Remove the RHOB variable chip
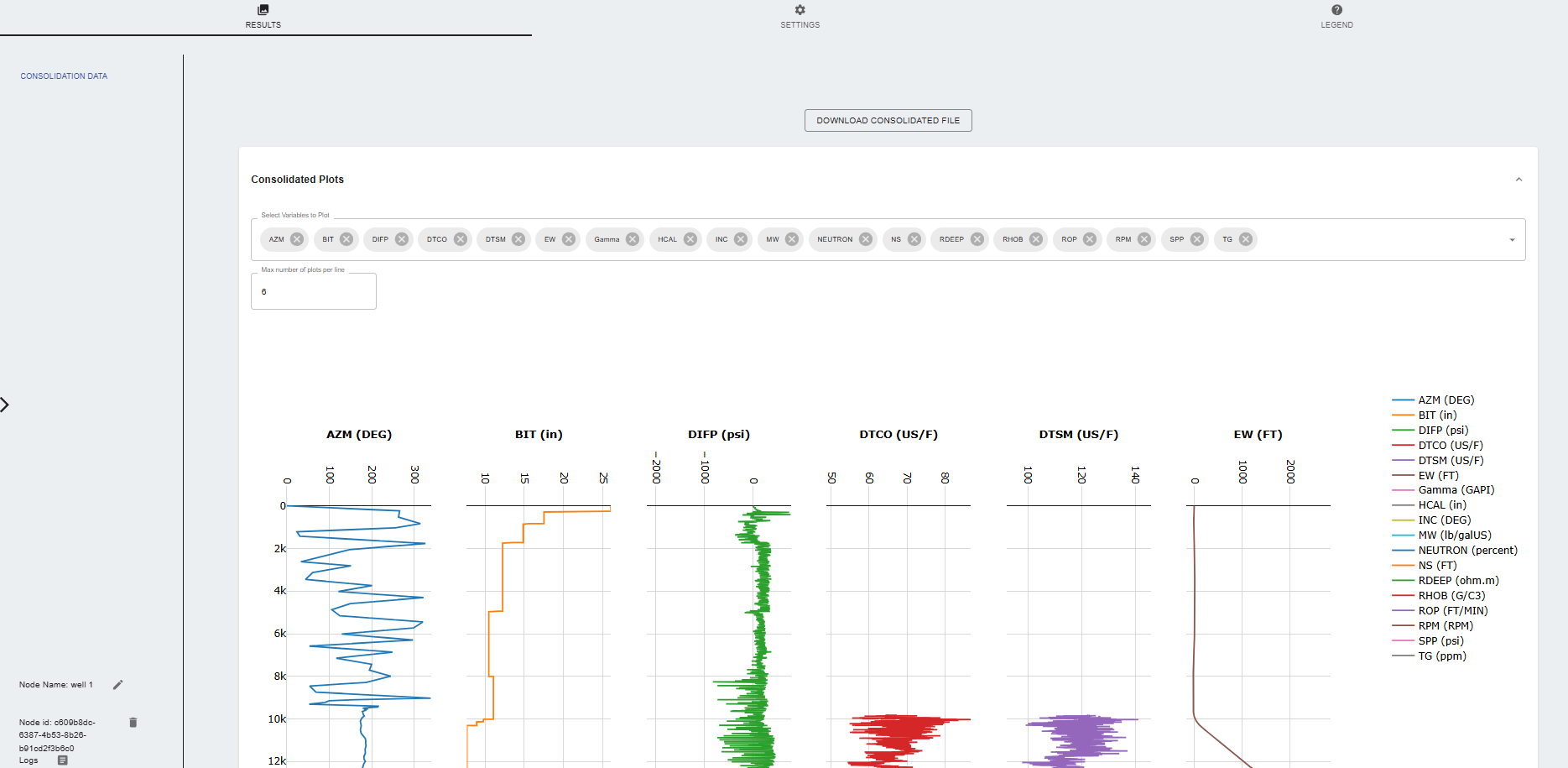This screenshot has height=768, width=1568. point(1036,239)
